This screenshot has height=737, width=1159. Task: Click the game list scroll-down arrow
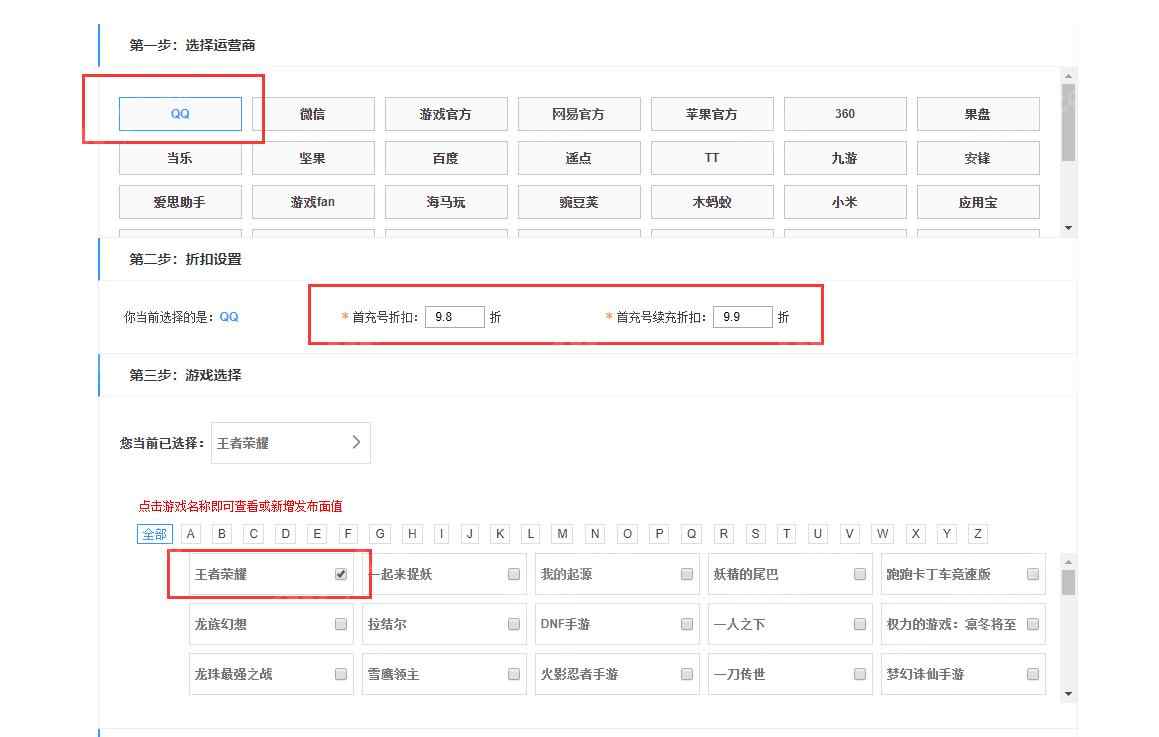pyautogui.click(x=1068, y=694)
